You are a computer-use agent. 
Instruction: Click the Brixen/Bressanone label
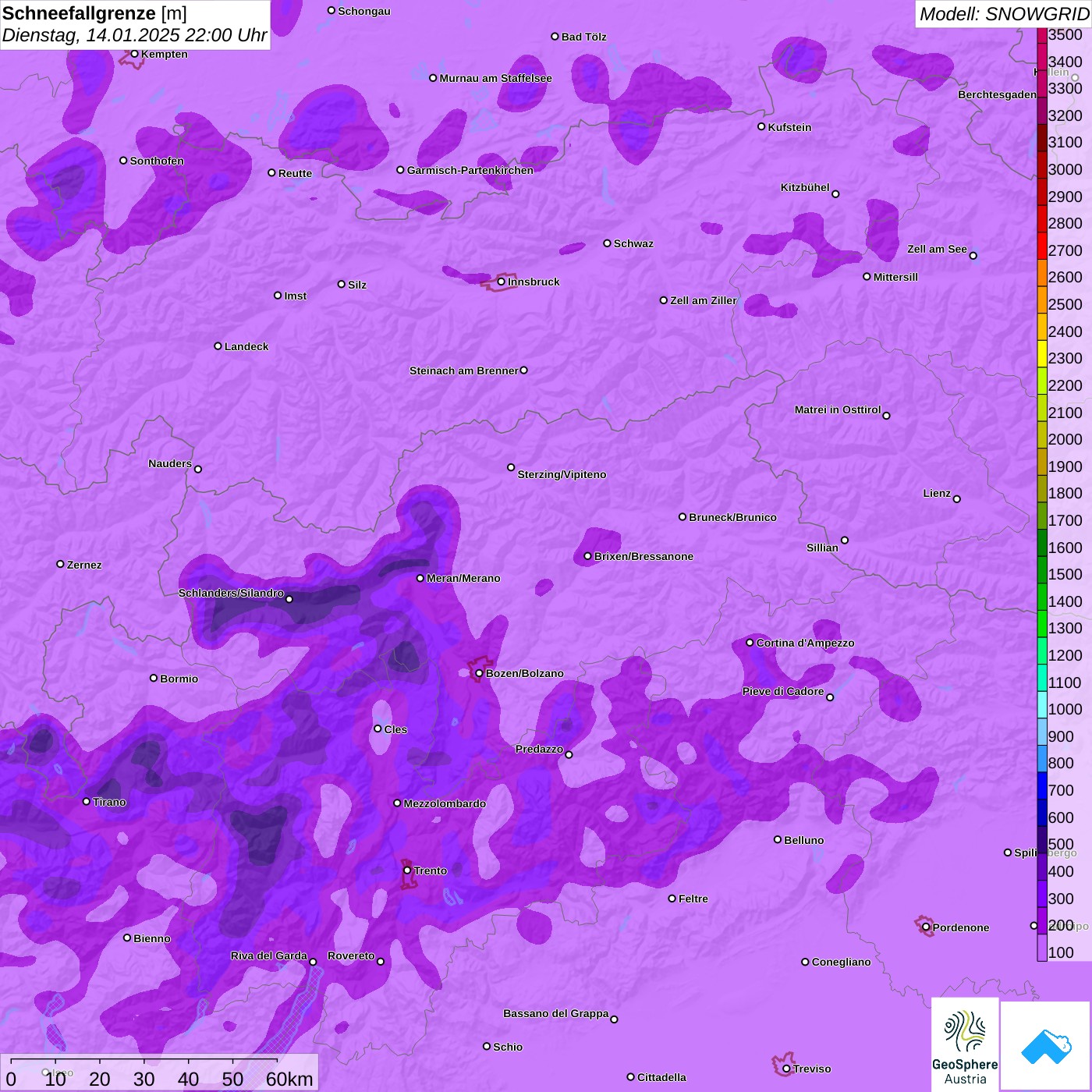click(x=643, y=556)
